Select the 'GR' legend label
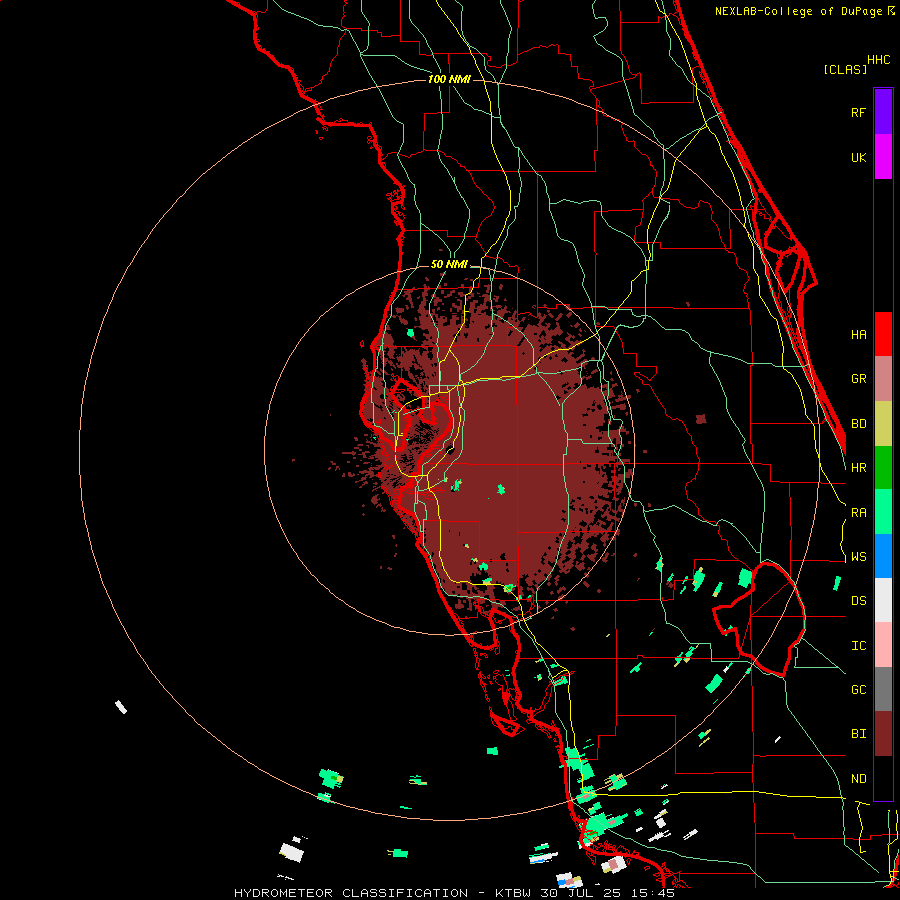 pos(858,379)
